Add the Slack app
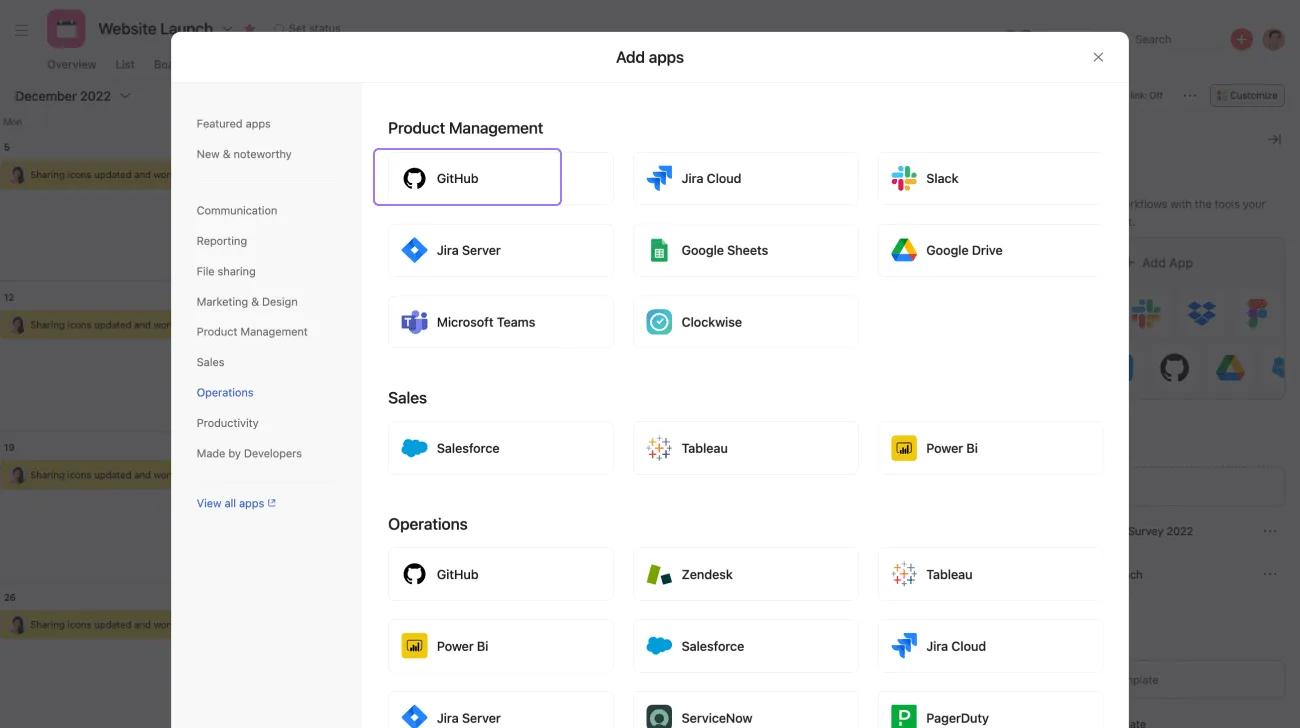 click(x=989, y=178)
